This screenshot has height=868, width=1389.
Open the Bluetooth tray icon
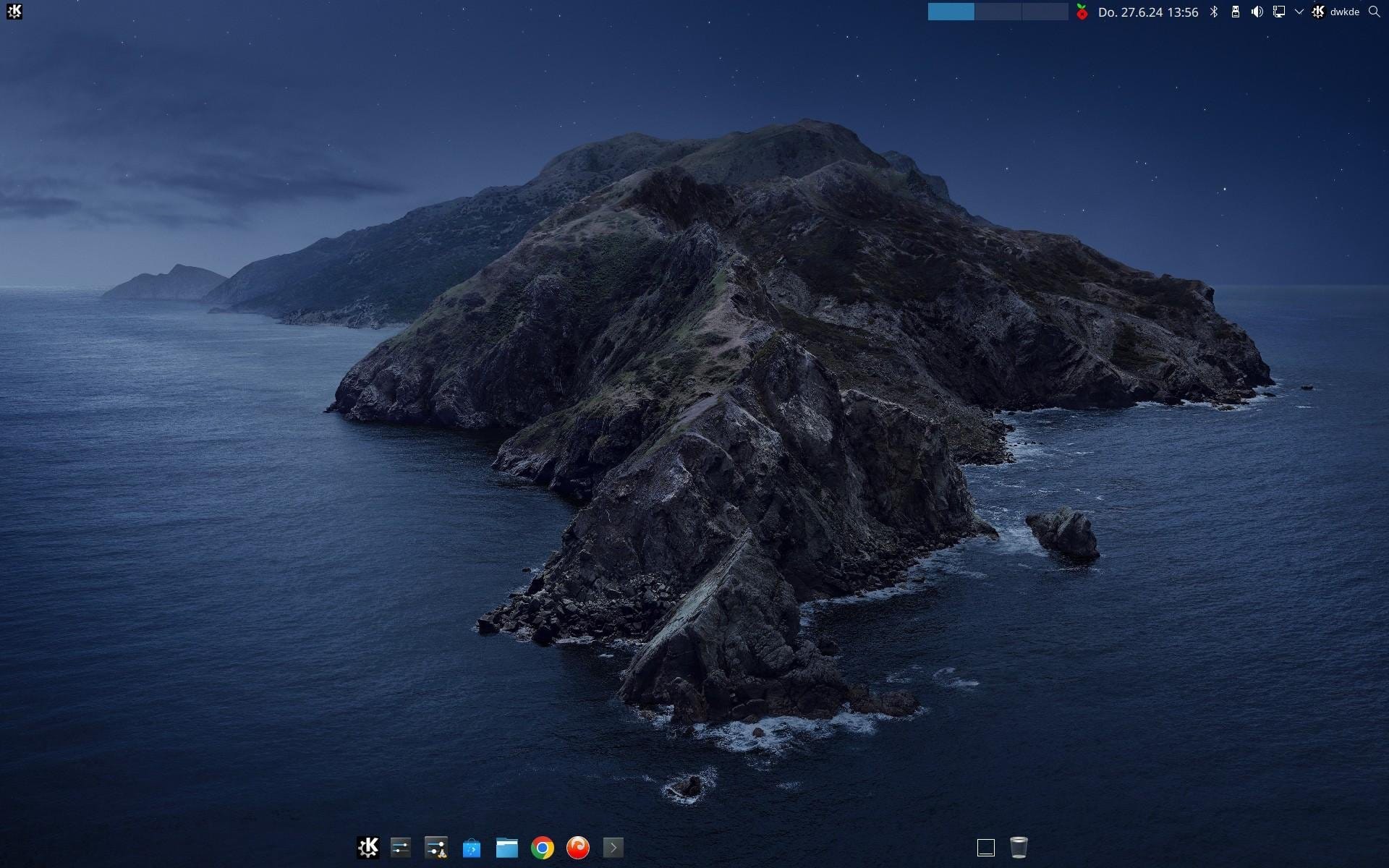click(1214, 12)
